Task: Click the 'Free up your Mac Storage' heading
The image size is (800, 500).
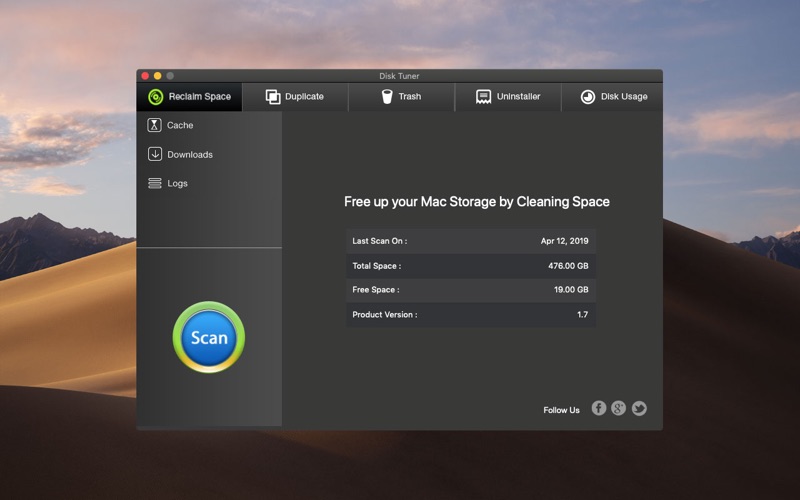Action: point(477,202)
